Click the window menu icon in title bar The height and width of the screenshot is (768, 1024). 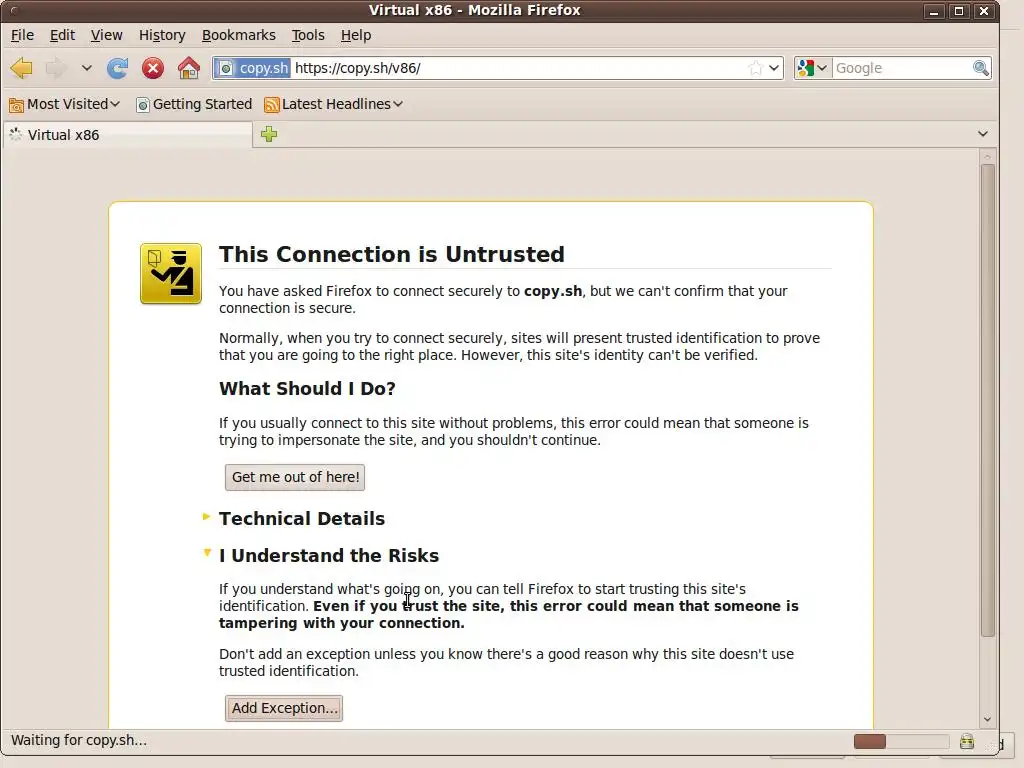[13, 10]
